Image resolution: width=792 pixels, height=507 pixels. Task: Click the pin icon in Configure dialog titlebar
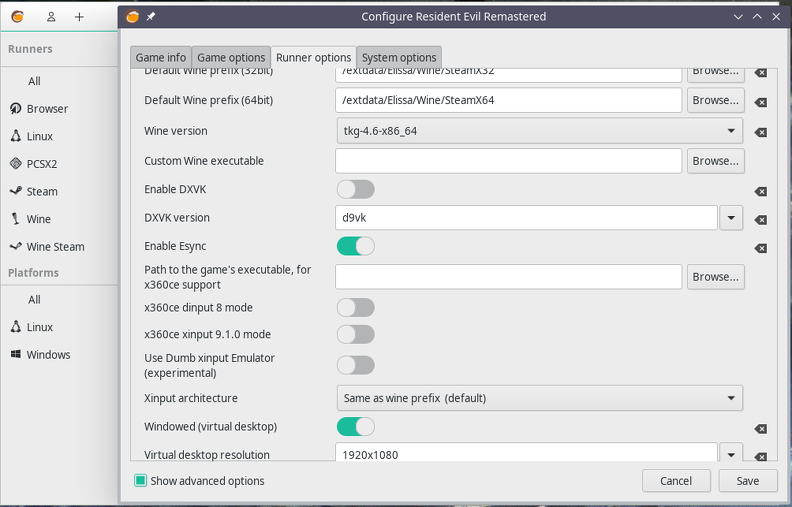point(151,17)
